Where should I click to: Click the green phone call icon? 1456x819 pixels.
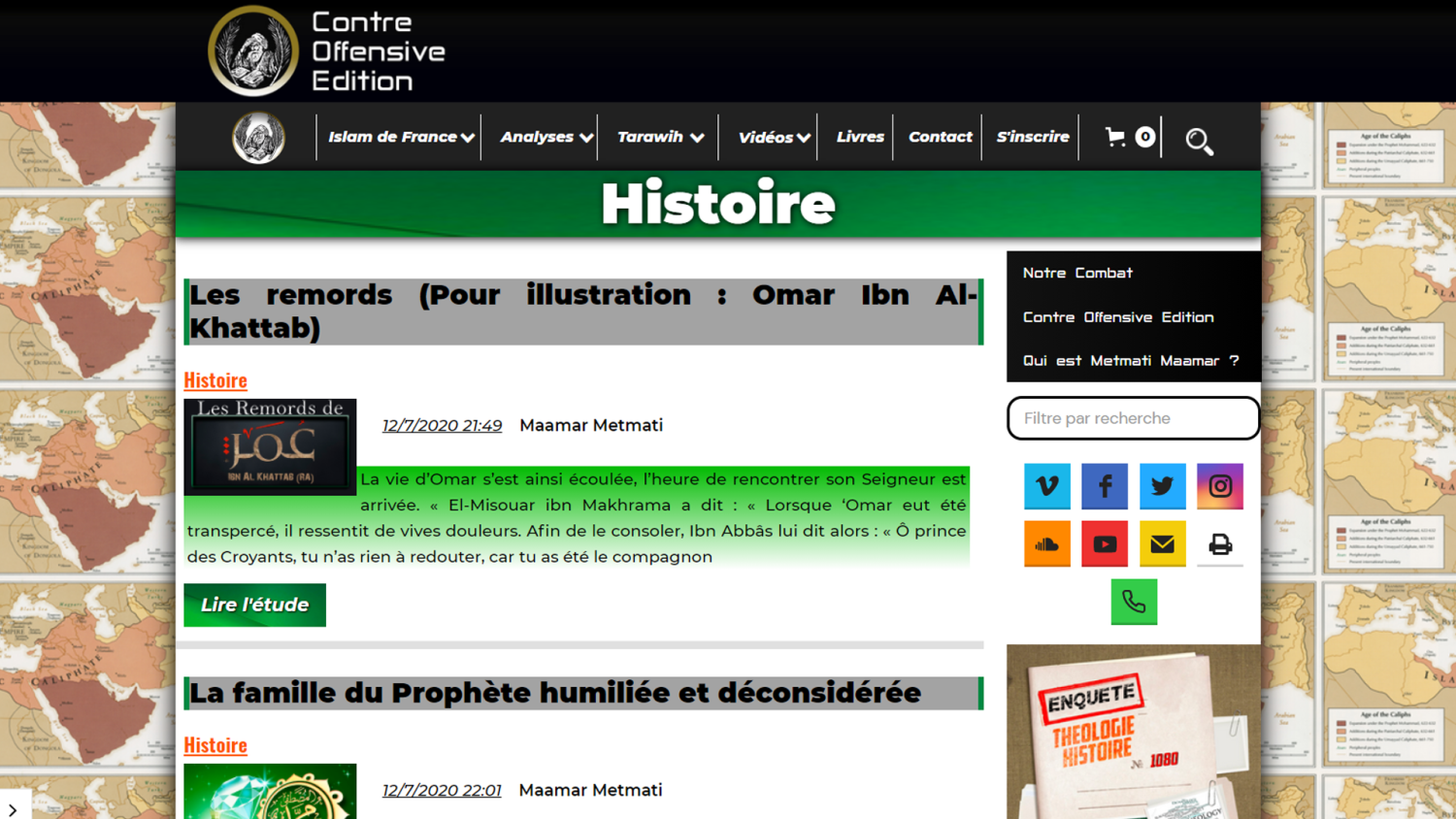coord(1134,602)
